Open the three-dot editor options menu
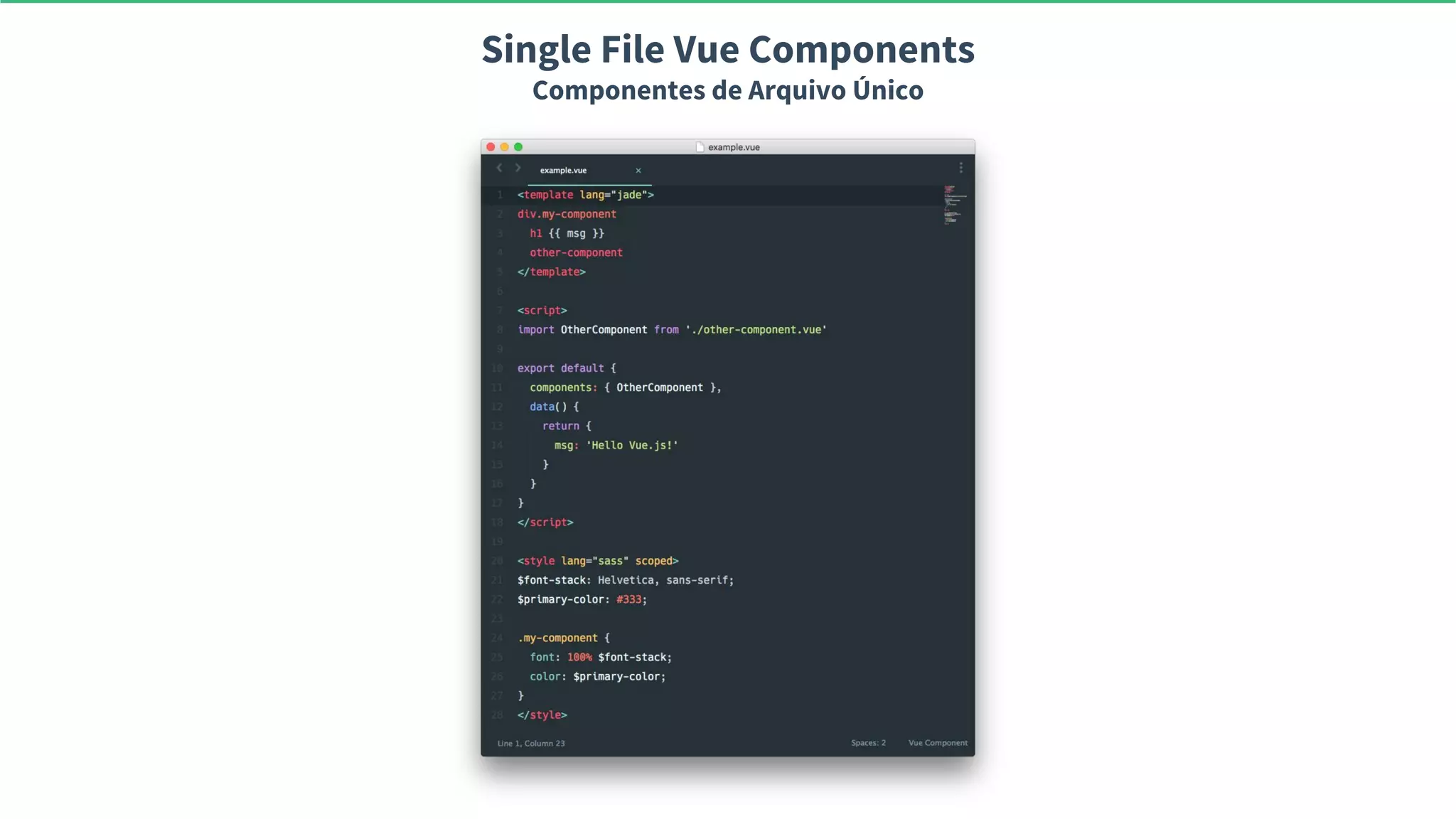The height and width of the screenshot is (819, 1456). 960,168
